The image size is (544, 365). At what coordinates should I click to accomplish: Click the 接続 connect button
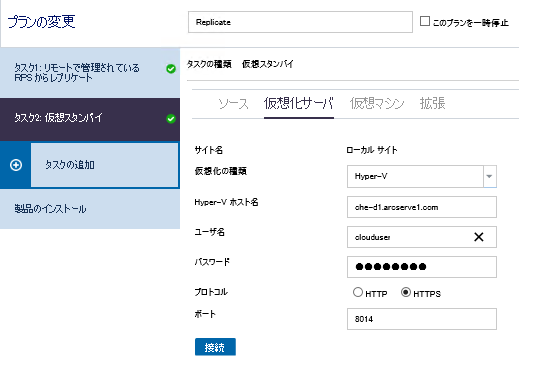[215, 347]
